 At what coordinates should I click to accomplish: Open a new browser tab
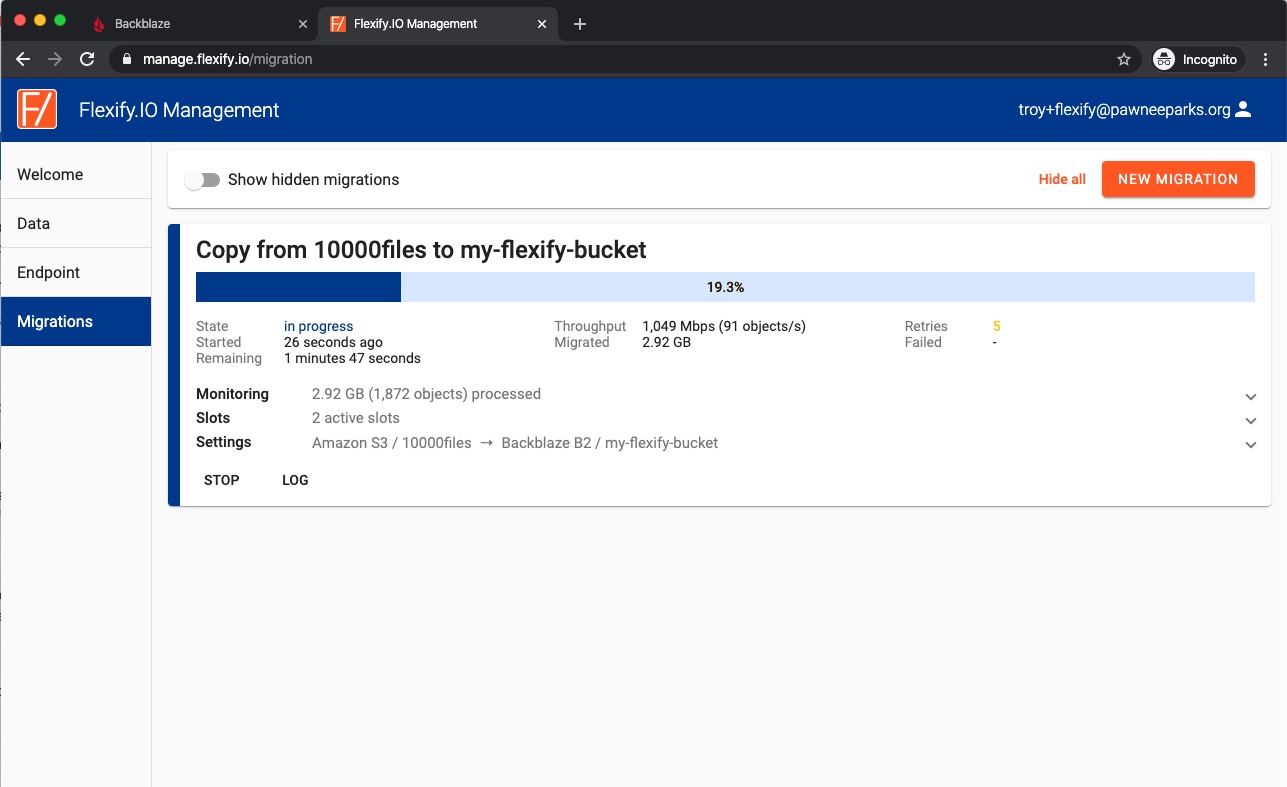click(580, 24)
